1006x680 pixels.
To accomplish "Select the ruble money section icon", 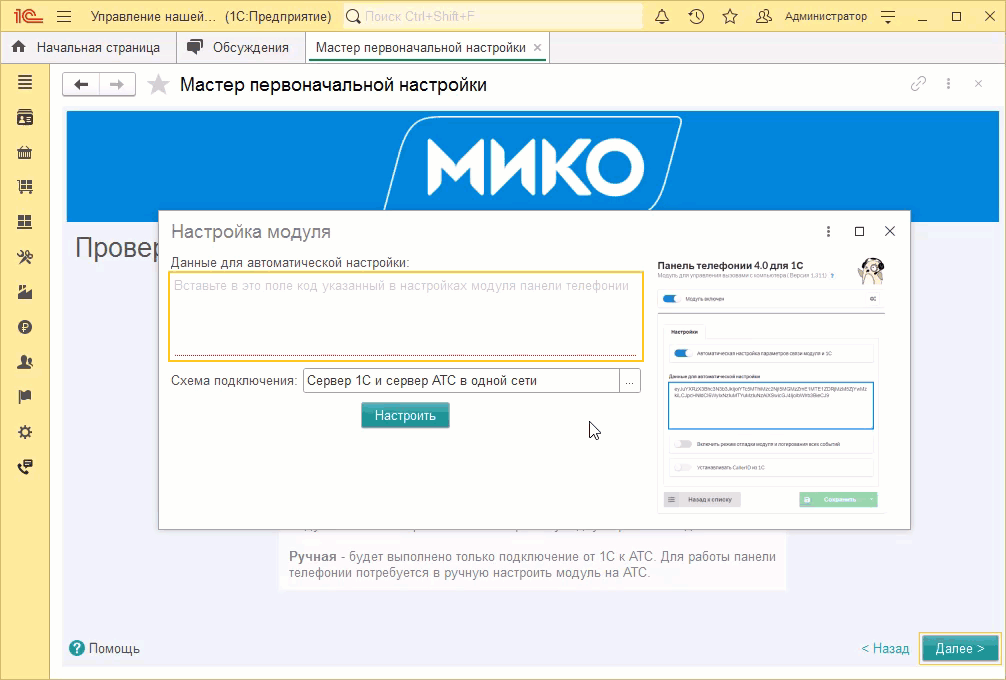I will [x=25, y=327].
